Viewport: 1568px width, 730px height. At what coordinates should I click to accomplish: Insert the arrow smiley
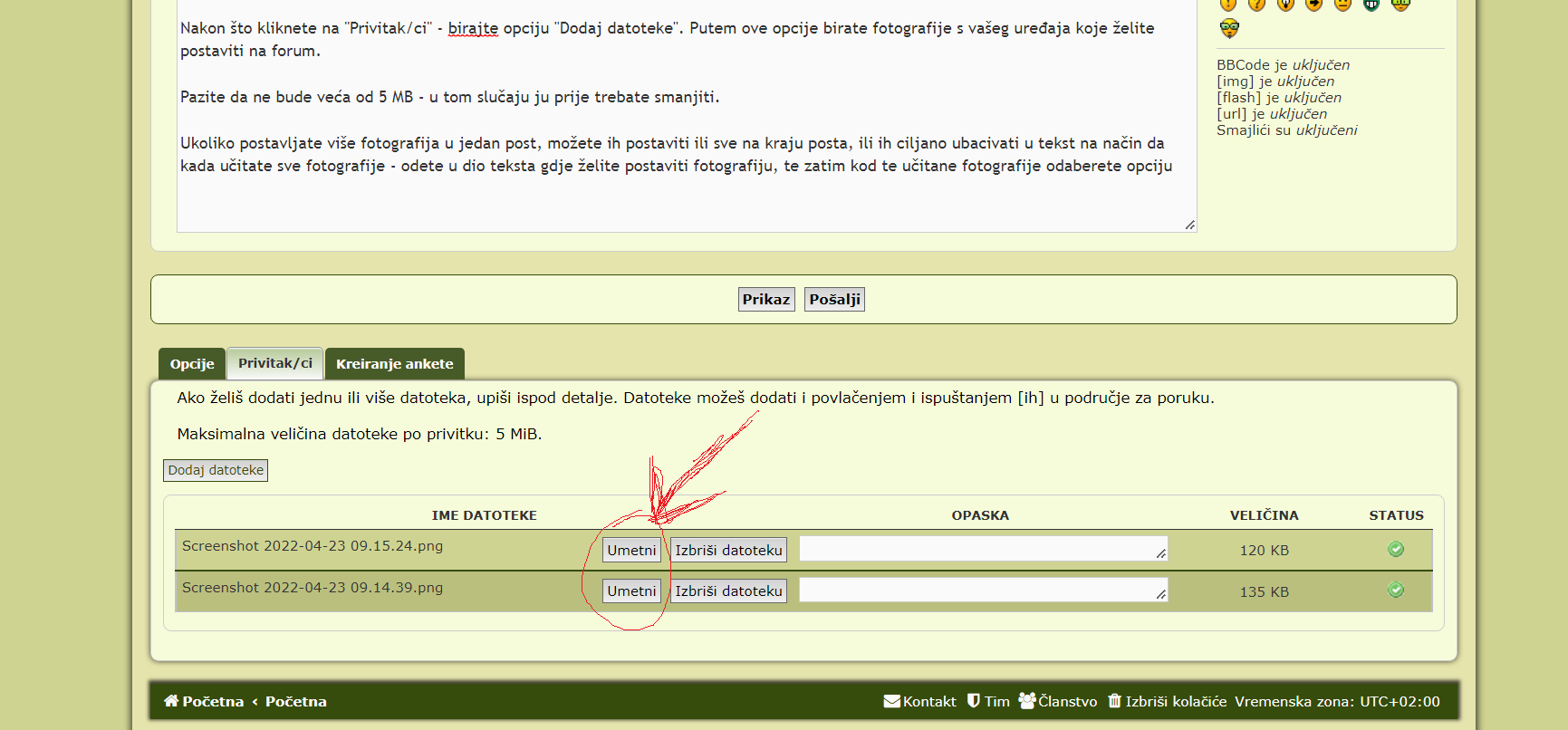(x=1313, y=4)
